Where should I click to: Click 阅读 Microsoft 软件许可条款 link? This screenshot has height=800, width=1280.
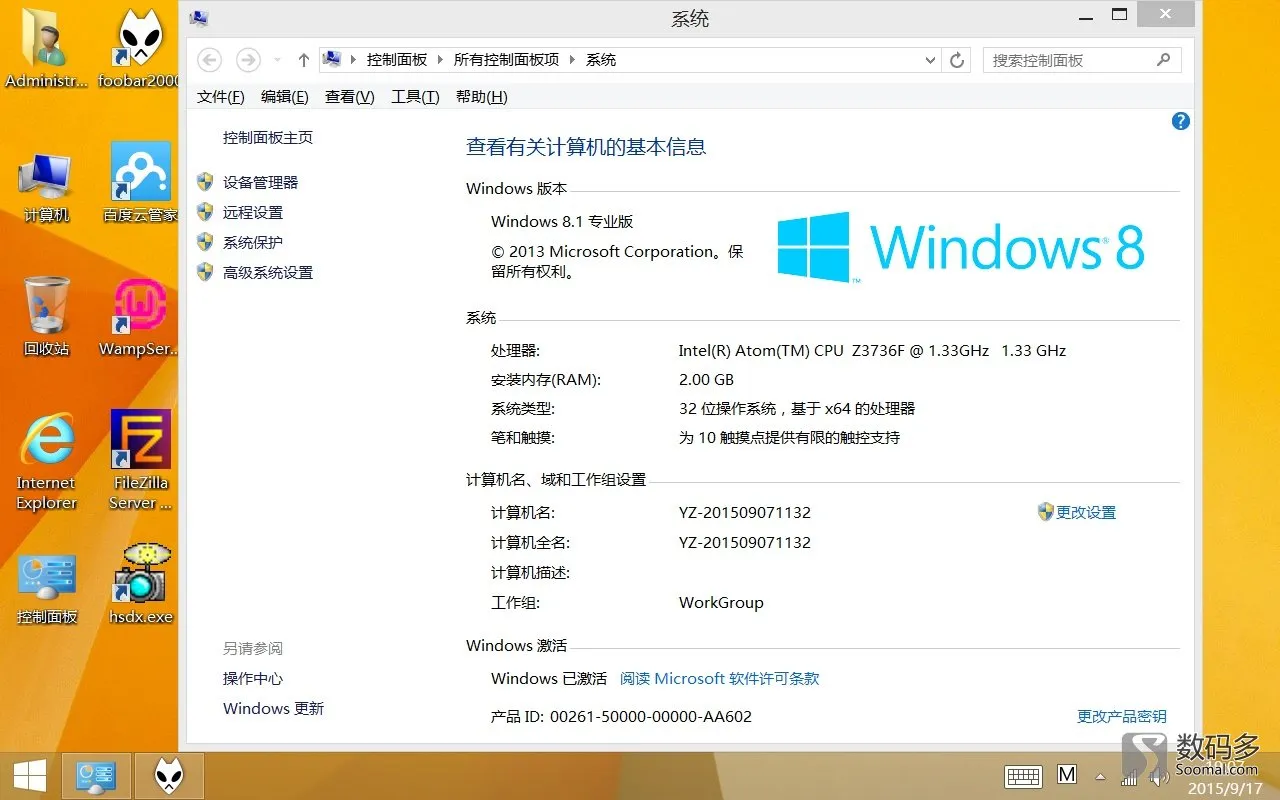point(719,679)
